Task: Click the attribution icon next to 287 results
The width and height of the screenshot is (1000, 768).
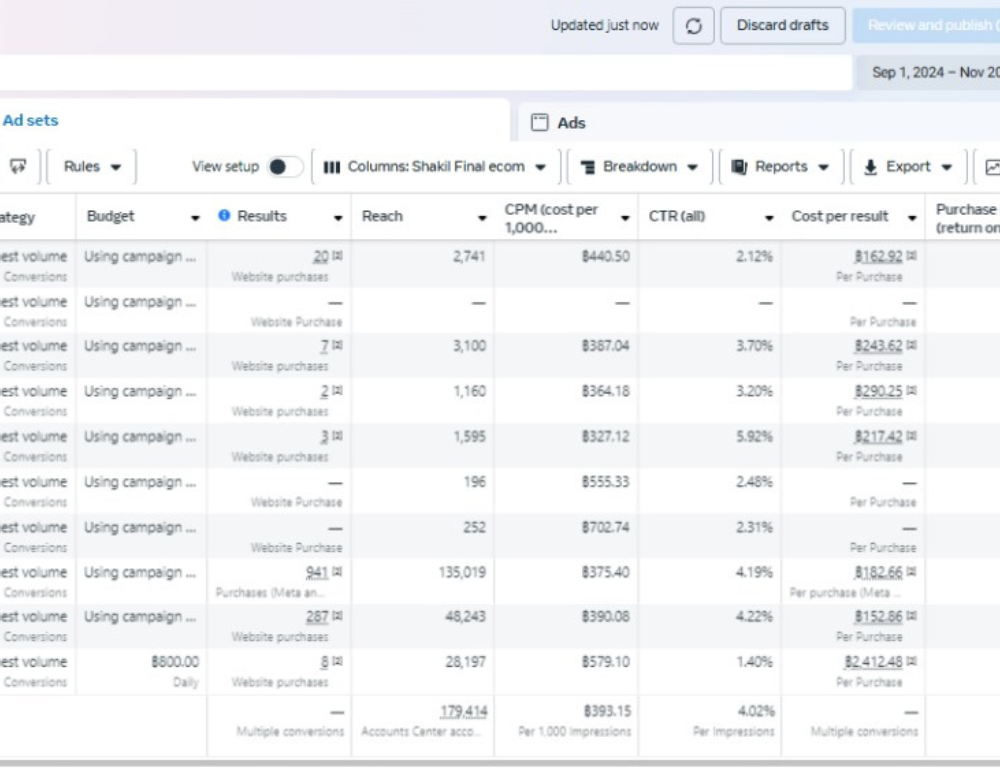Action: tap(338, 617)
